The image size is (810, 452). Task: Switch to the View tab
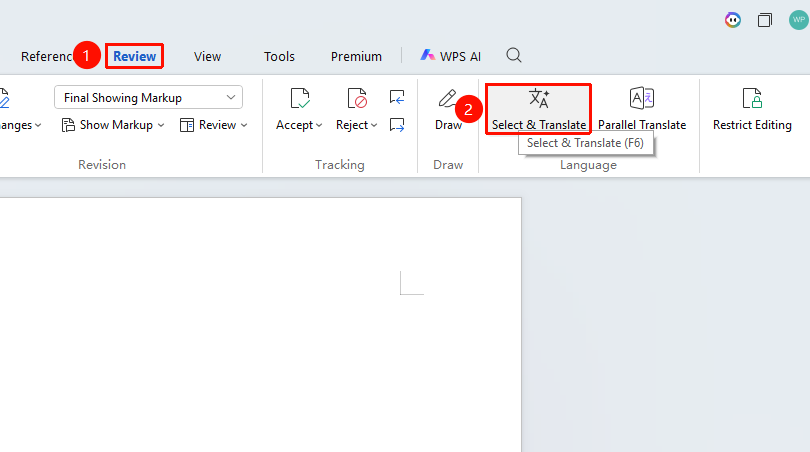coord(207,56)
